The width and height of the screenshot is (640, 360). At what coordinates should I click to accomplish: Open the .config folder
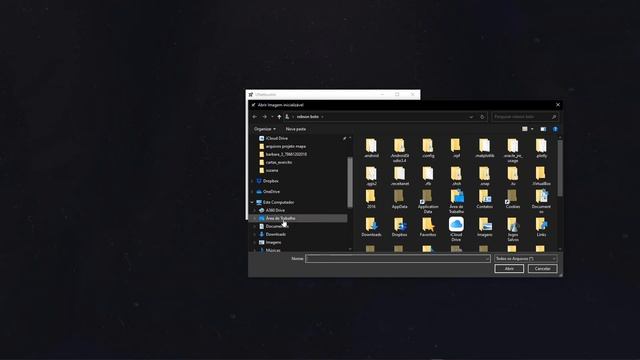tap(428, 148)
